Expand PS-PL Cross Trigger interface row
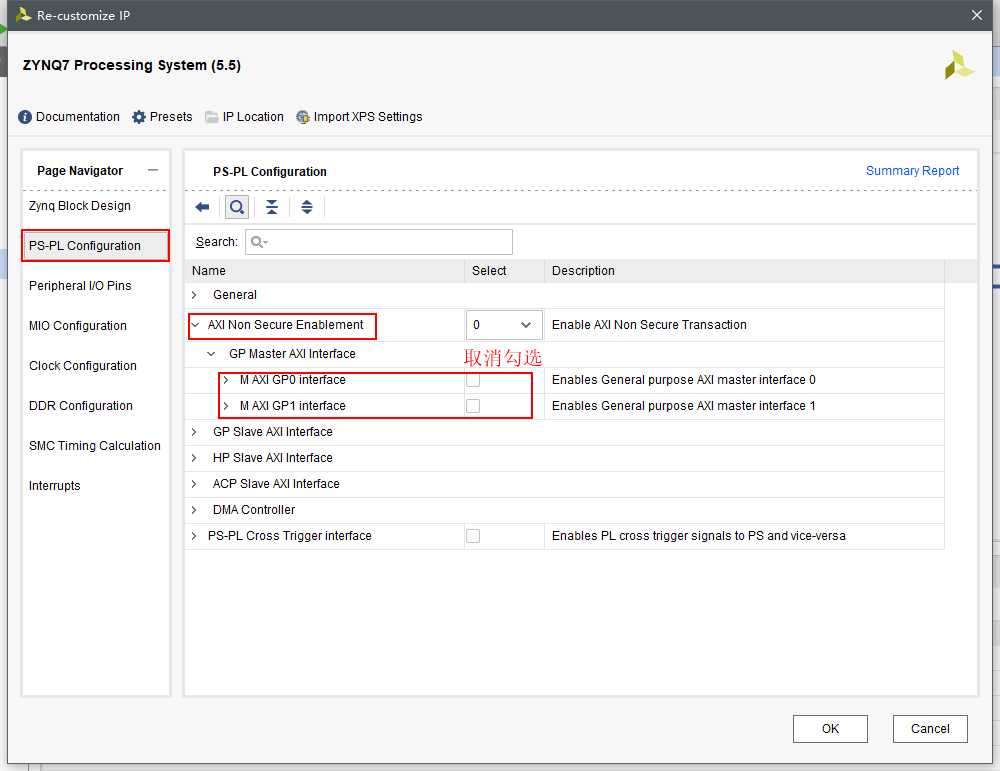Screen dimensions: 1000x771 coord(195,536)
